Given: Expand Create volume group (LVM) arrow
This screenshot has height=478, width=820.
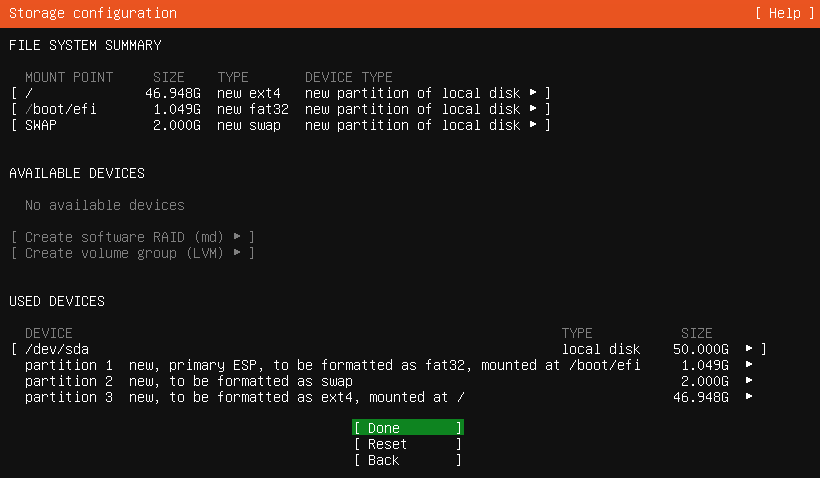Looking at the screenshot, I should (x=237, y=253).
